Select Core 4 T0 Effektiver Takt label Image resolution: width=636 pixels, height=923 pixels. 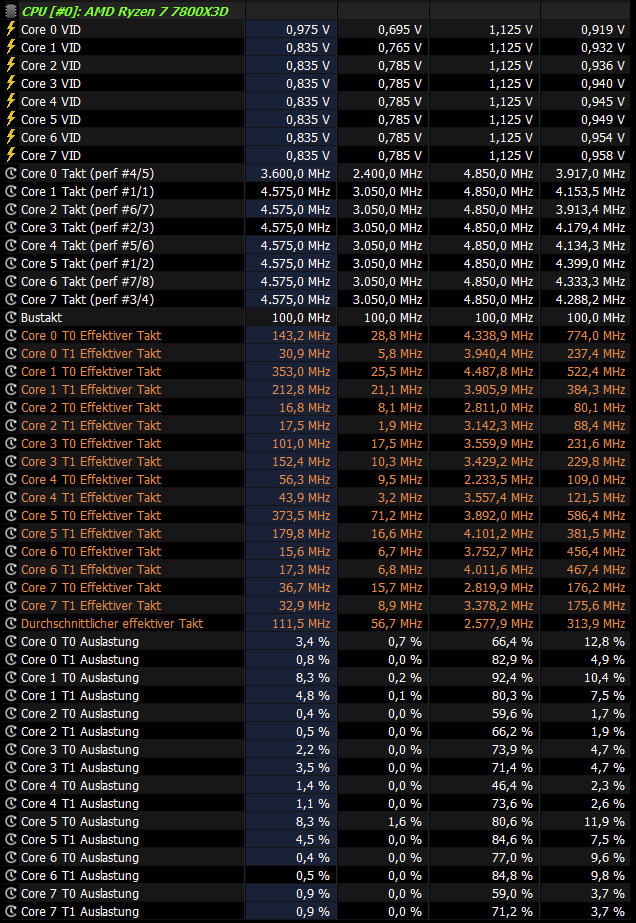click(91, 480)
